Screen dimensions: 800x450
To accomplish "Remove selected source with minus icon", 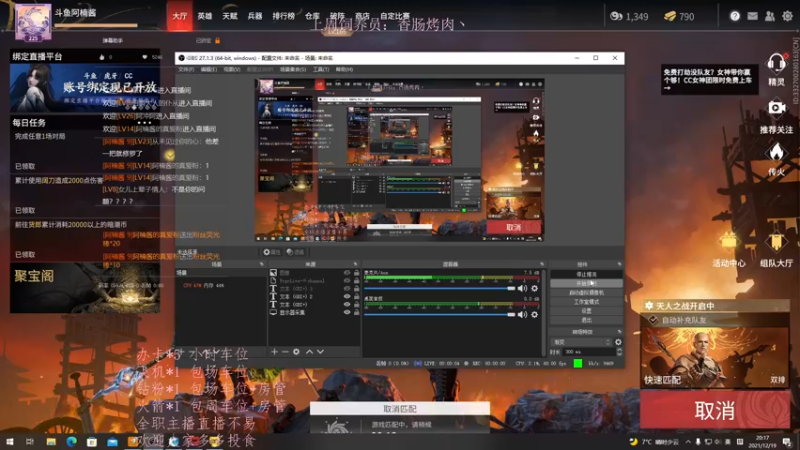I will click(285, 352).
